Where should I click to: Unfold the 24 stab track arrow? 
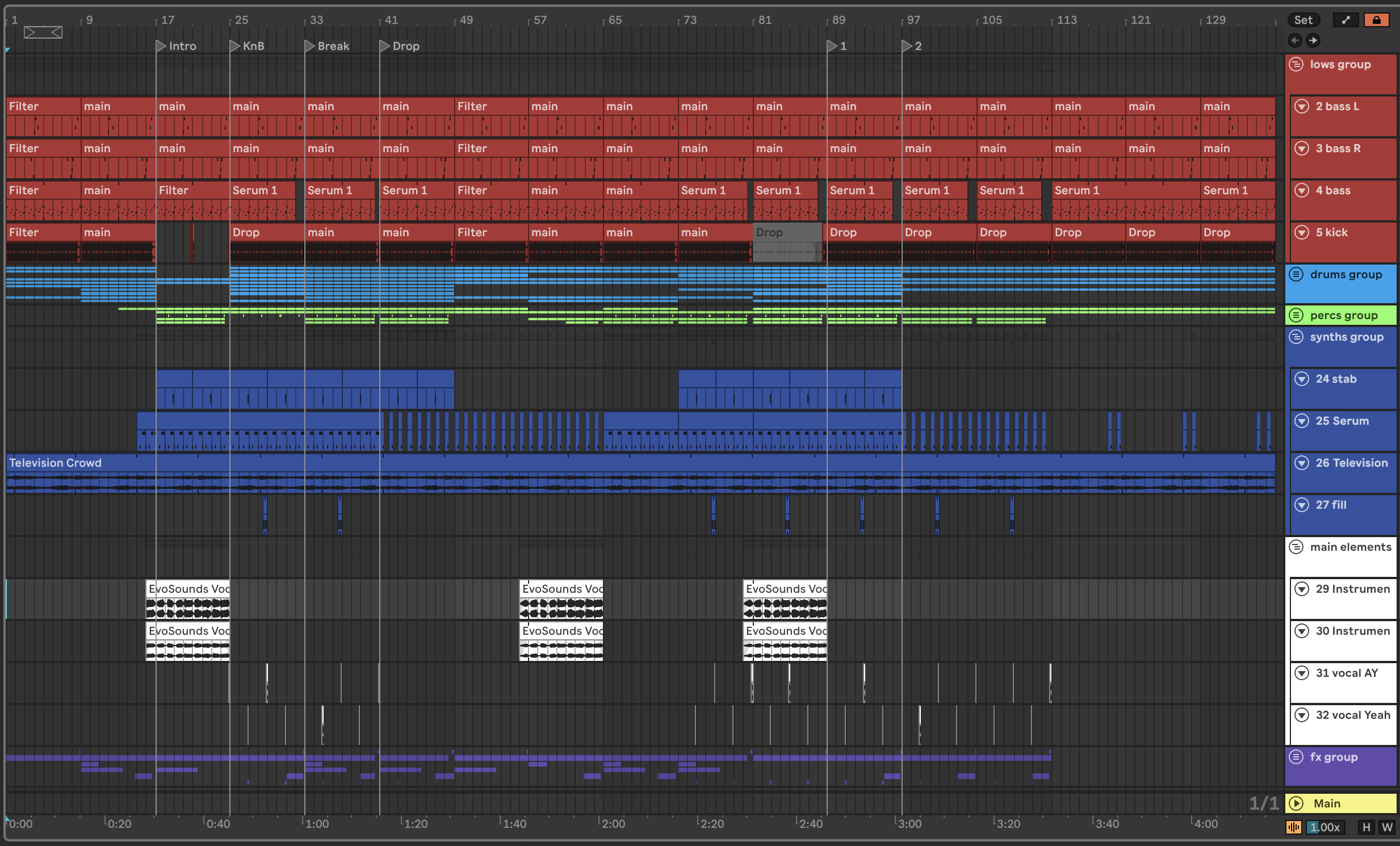point(1302,379)
